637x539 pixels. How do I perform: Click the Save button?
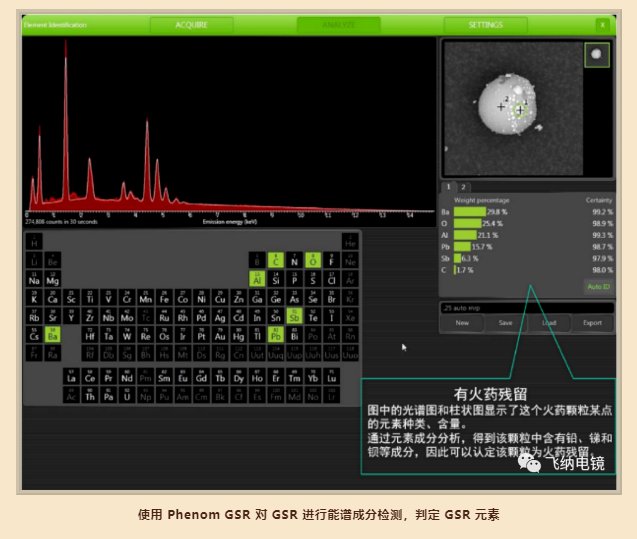505,323
